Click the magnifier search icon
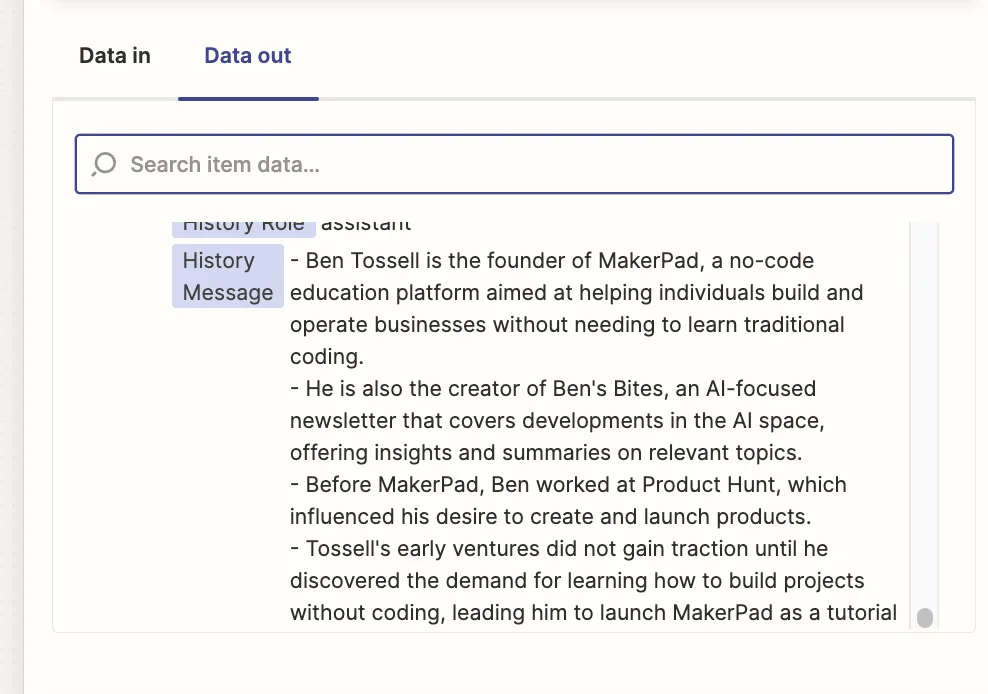The image size is (988, 694). (x=104, y=164)
